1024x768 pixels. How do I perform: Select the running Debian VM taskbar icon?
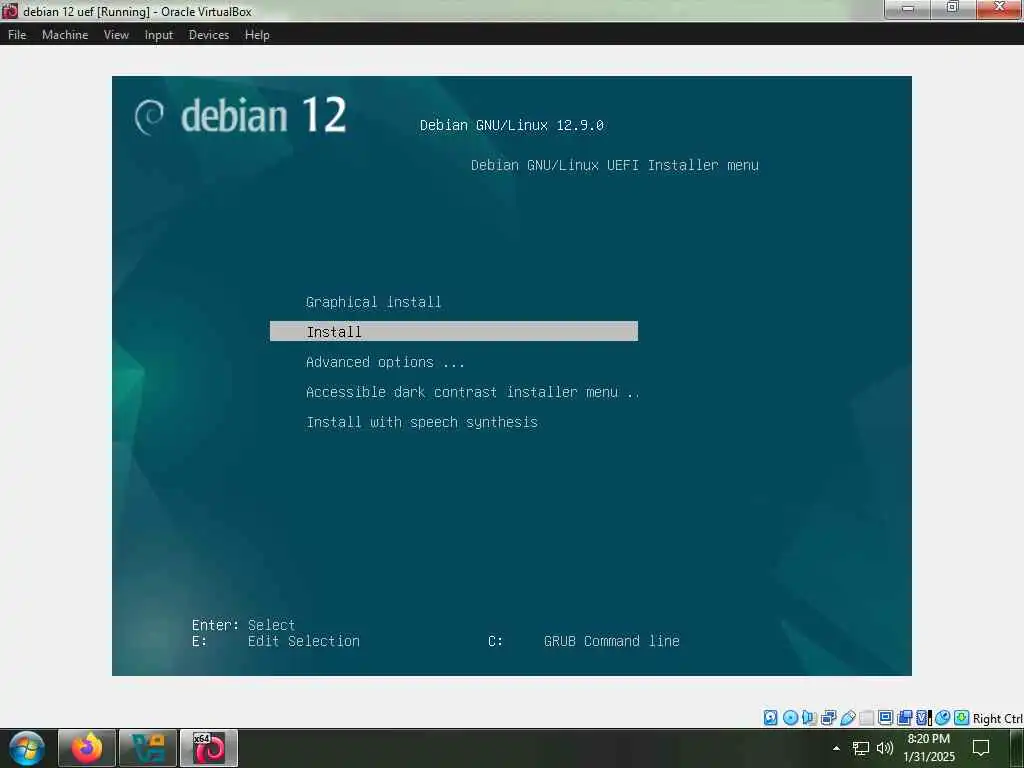coord(209,748)
